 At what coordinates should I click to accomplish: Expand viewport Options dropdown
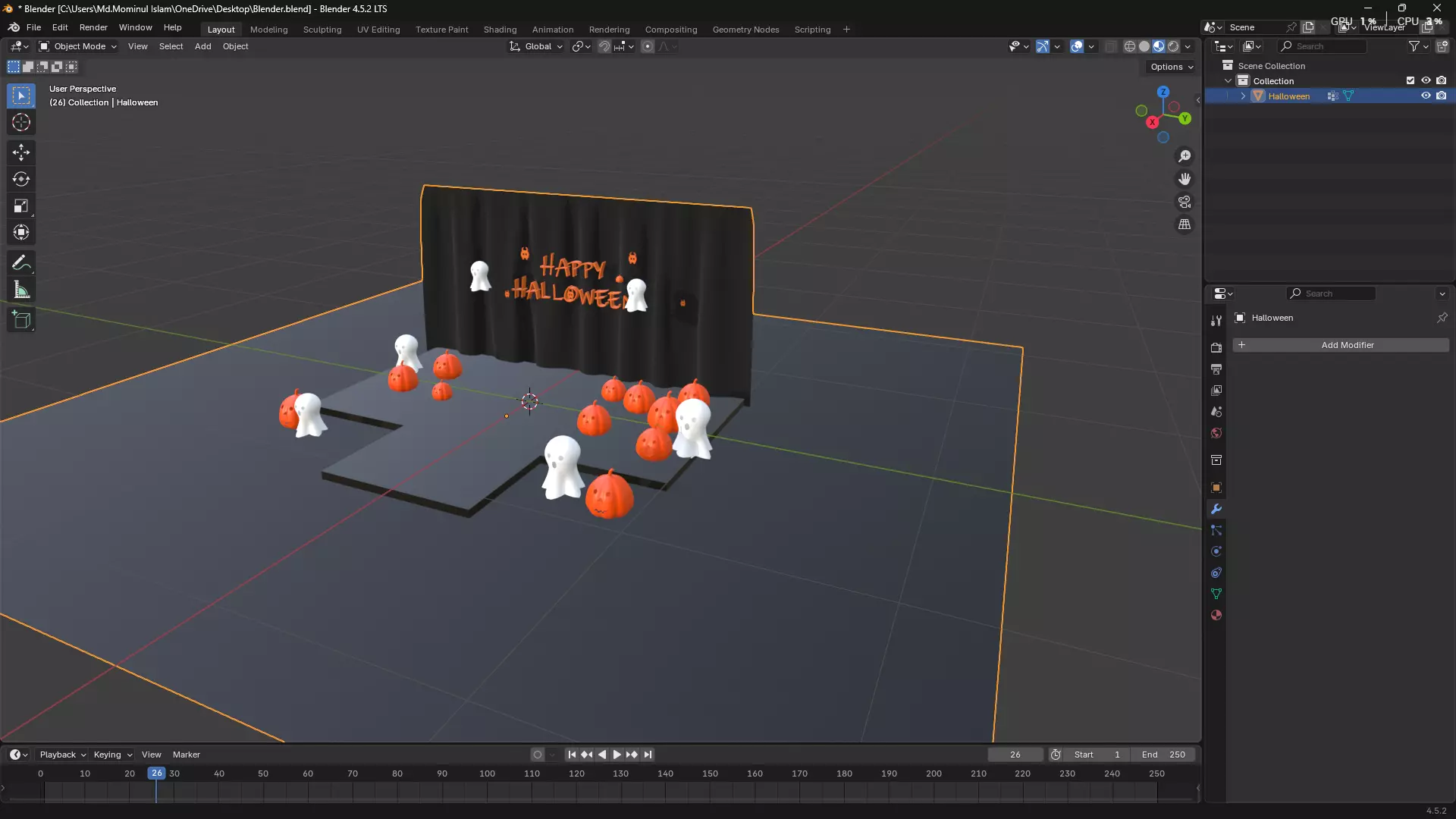[1171, 67]
